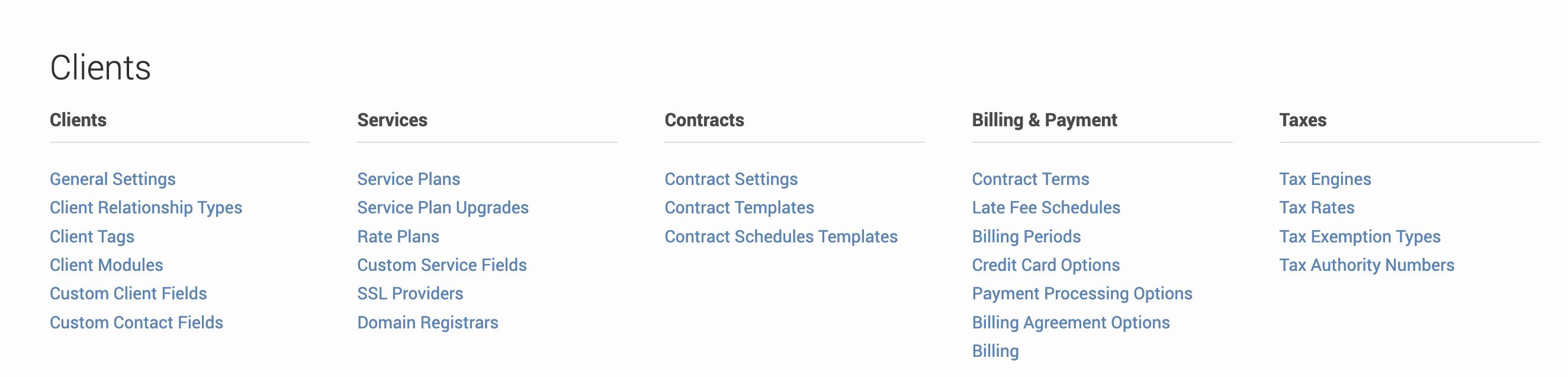Go to Payment Processing Options
The width and height of the screenshot is (1568, 377).
click(1082, 293)
